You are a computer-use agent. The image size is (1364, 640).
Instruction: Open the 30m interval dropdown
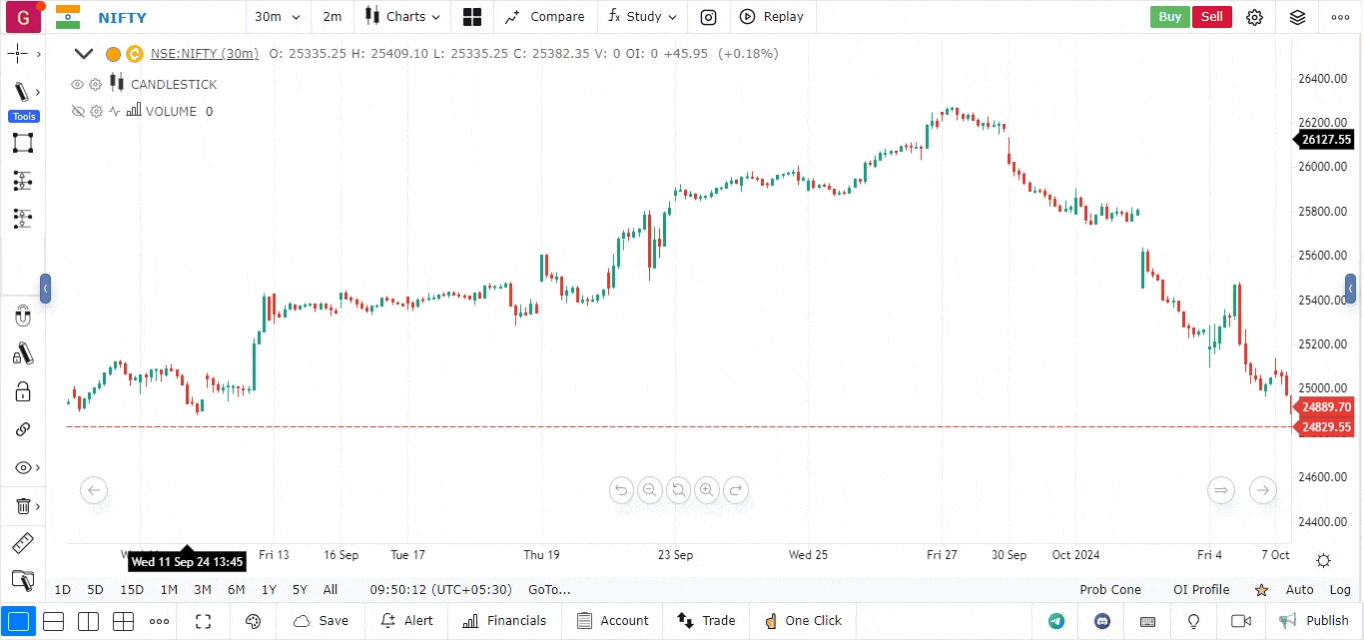pyautogui.click(x=277, y=17)
